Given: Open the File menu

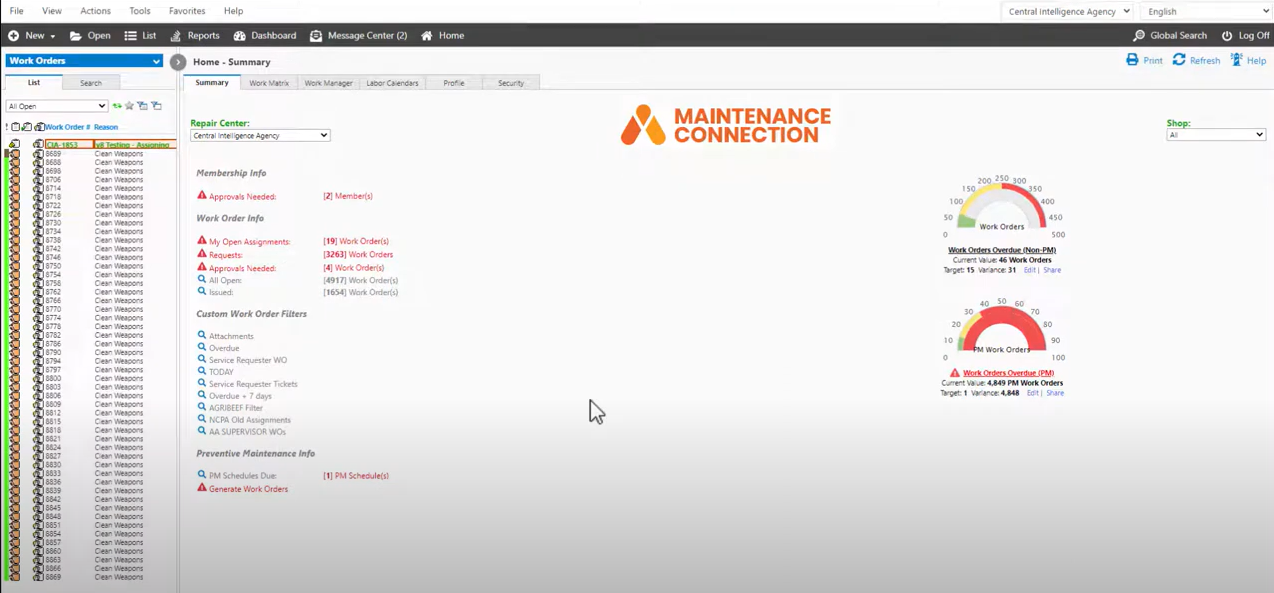Looking at the screenshot, I should (17, 11).
